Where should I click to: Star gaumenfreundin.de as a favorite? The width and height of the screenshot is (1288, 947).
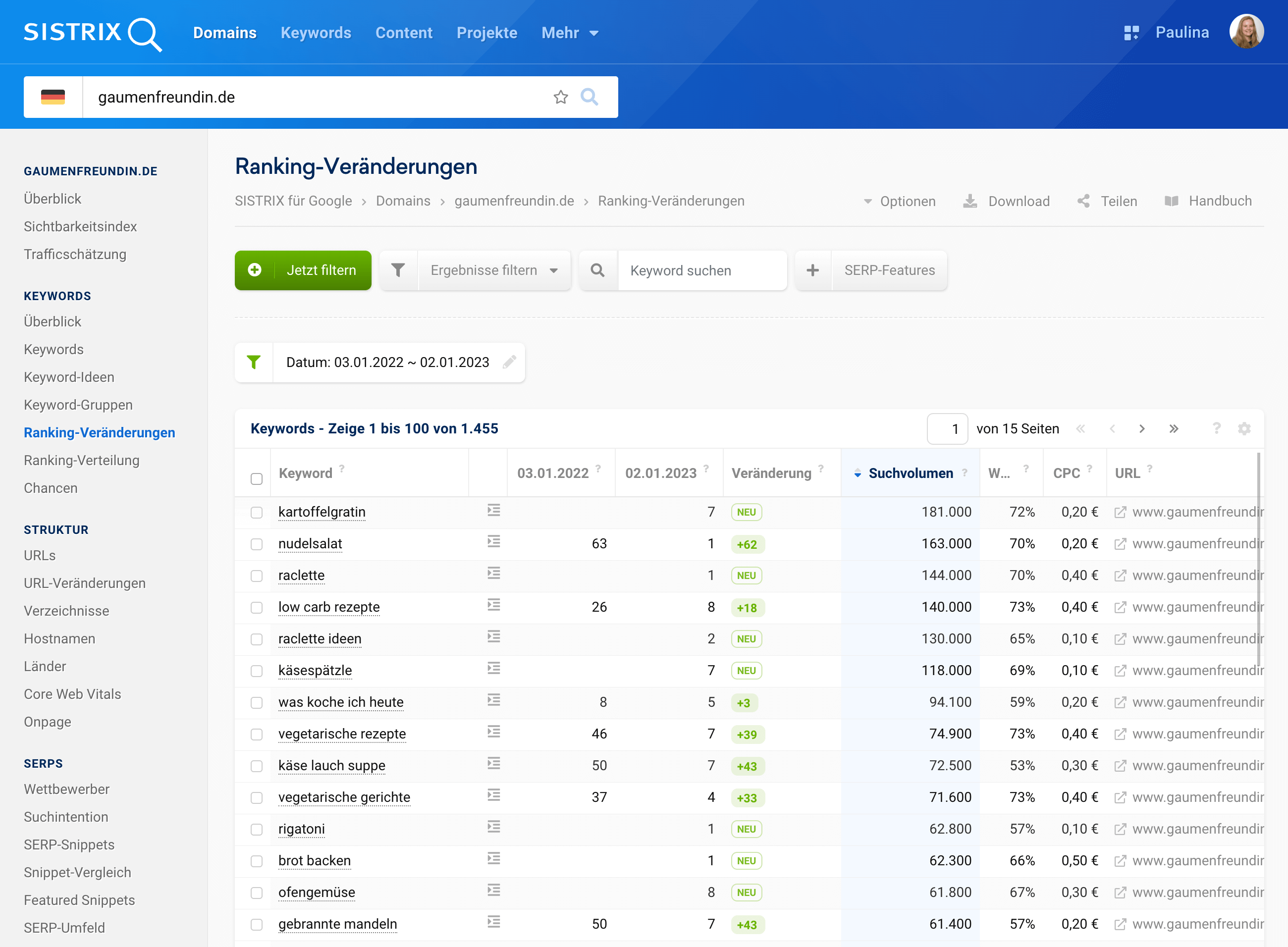561,97
